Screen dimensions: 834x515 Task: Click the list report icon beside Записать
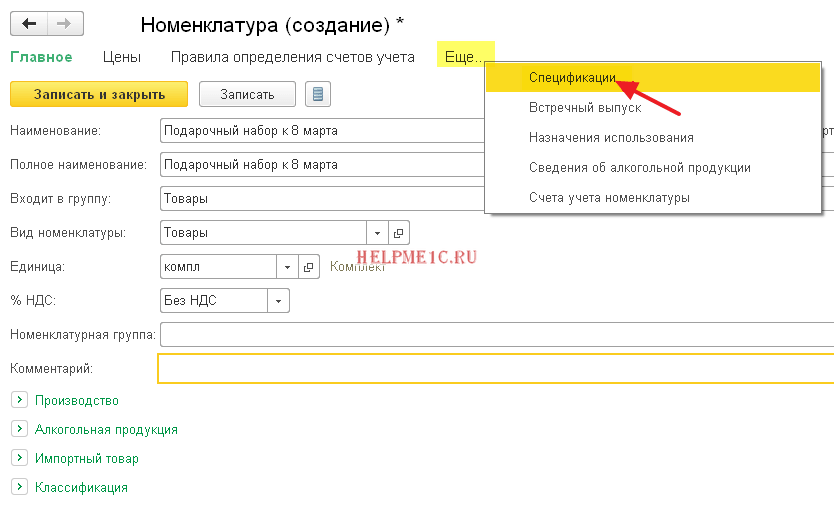point(318,94)
